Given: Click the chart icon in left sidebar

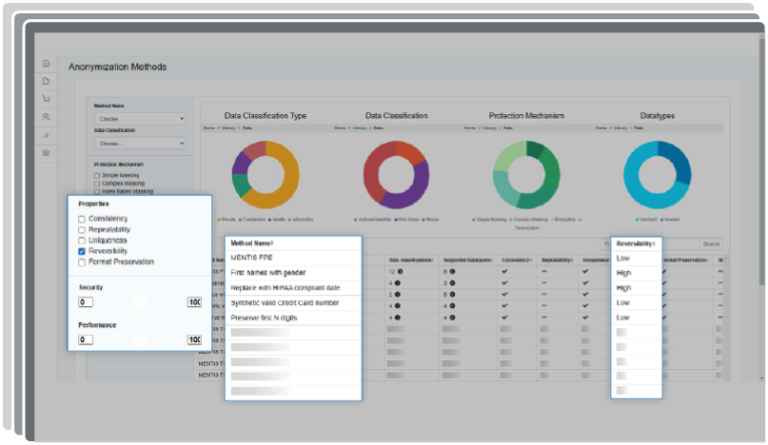Looking at the screenshot, I should (x=46, y=134).
